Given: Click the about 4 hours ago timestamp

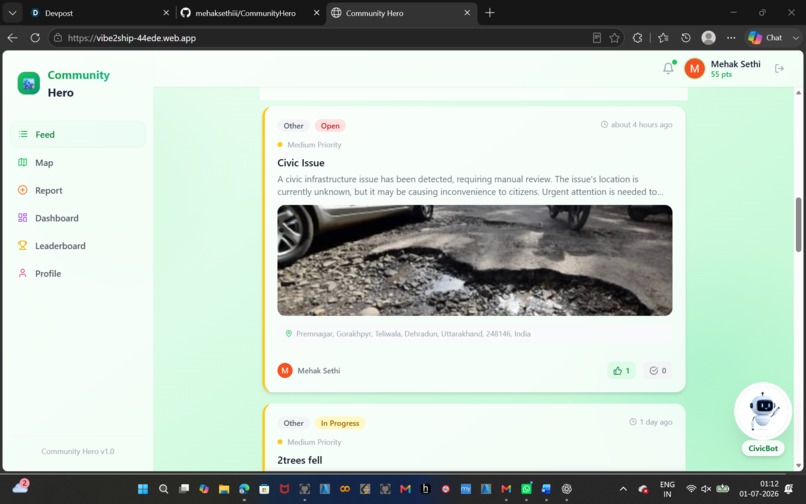Looking at the screenshot, I should click(x=641, y=125).
